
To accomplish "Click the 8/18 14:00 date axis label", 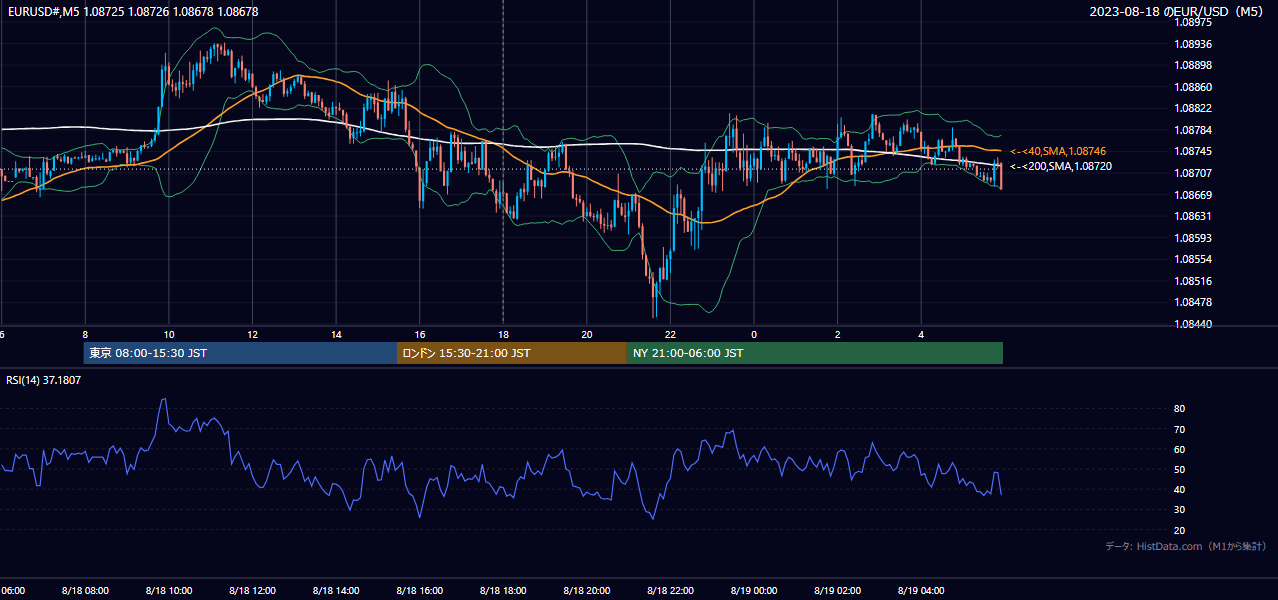I will click(x=335, y=590).
